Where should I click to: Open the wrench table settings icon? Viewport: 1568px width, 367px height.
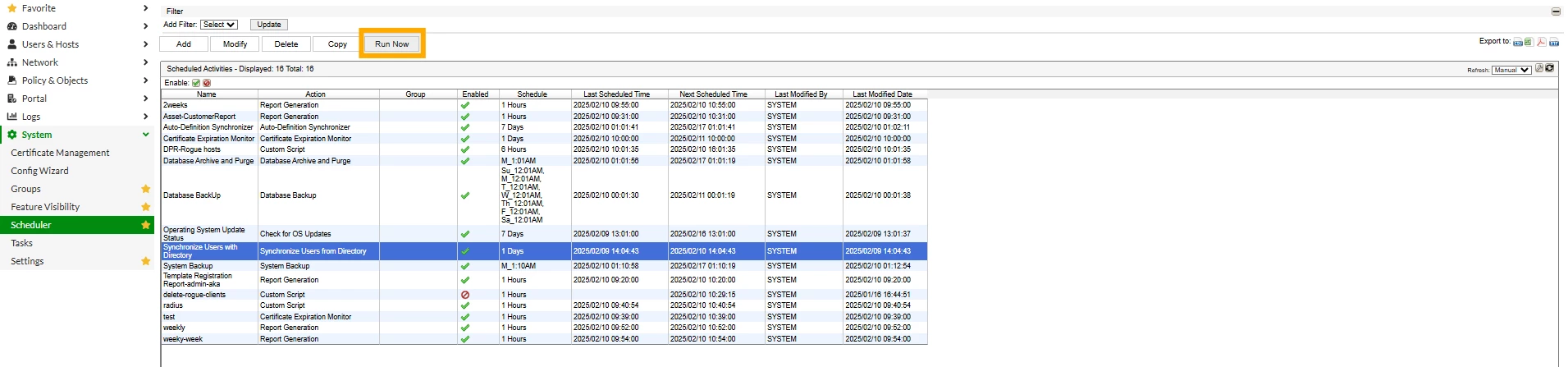[x=1539, y=68]
